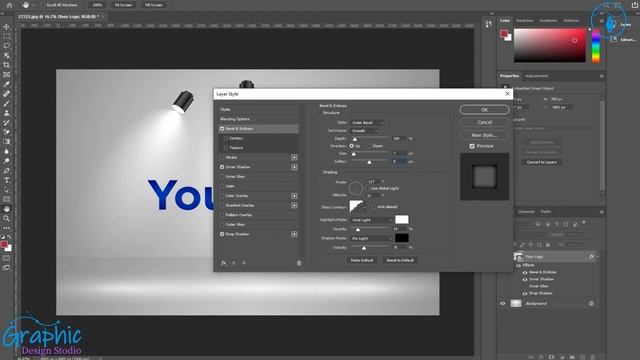640x360 pixels.
Task: Open the Technique dropdown
Action: 364,131
